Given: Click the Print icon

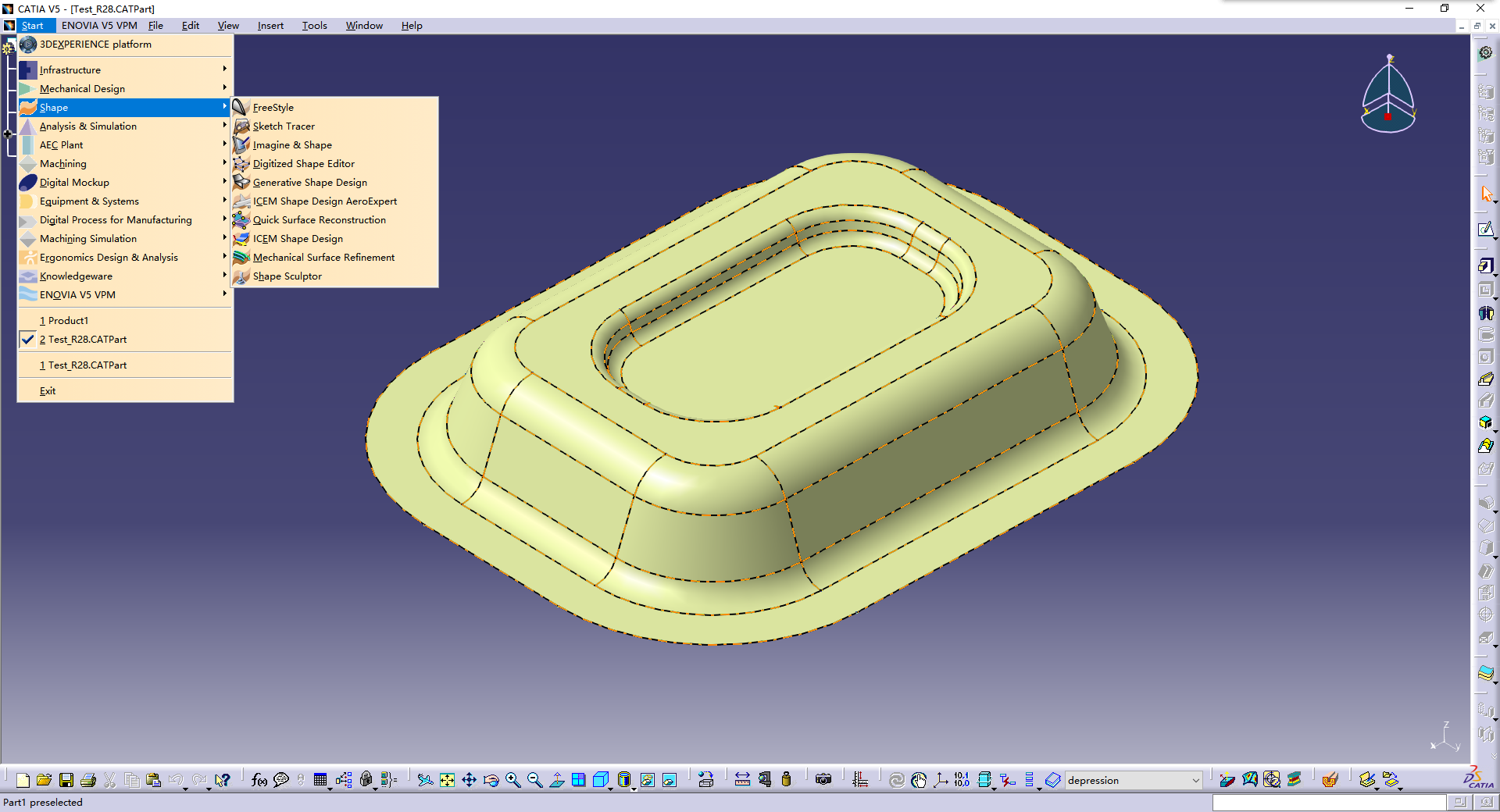Looking at the screenshot, I should [x=88, y=780].
